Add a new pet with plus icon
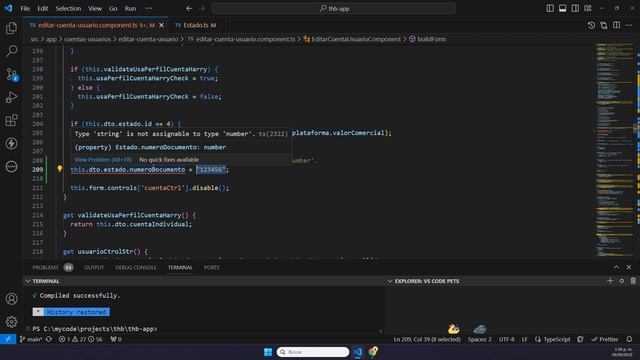640x360 pixels. click(610, 281)
